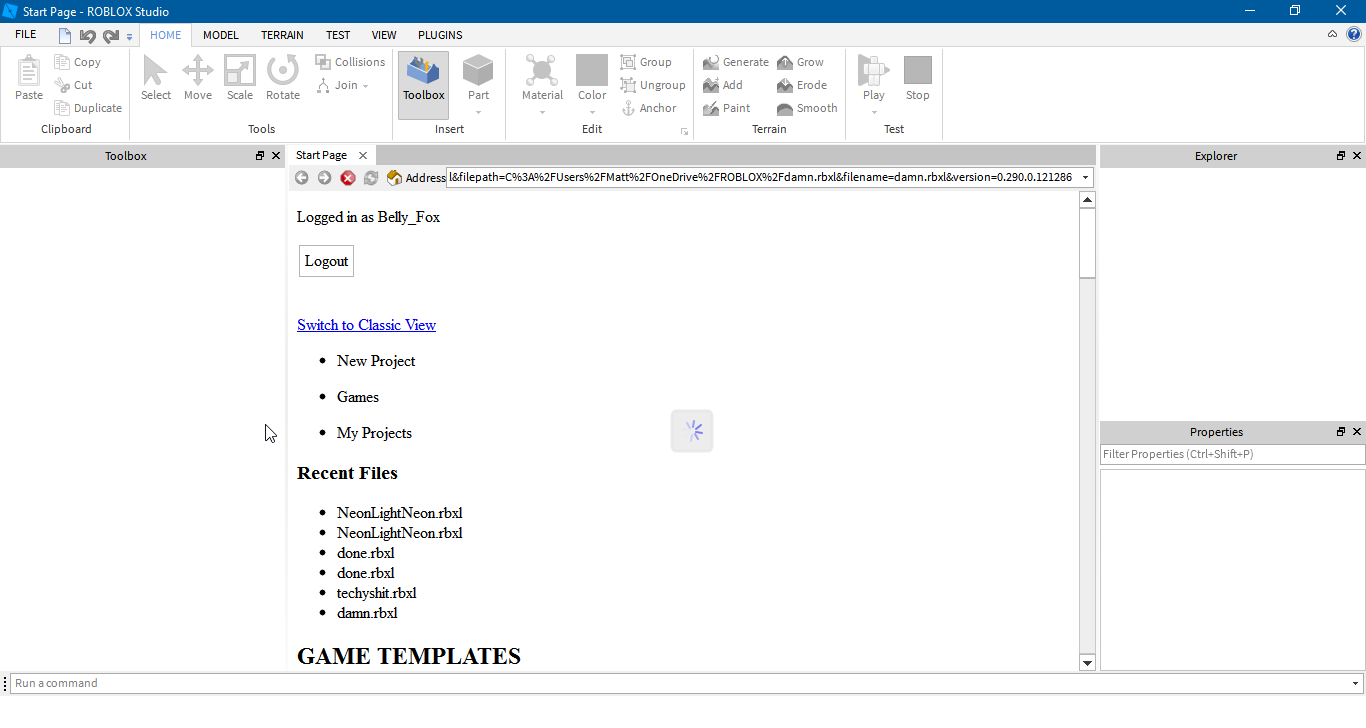Screen dimensions: 1366x728
Task: Select the terrain Paint tool
Action: (x=727, y=108)
